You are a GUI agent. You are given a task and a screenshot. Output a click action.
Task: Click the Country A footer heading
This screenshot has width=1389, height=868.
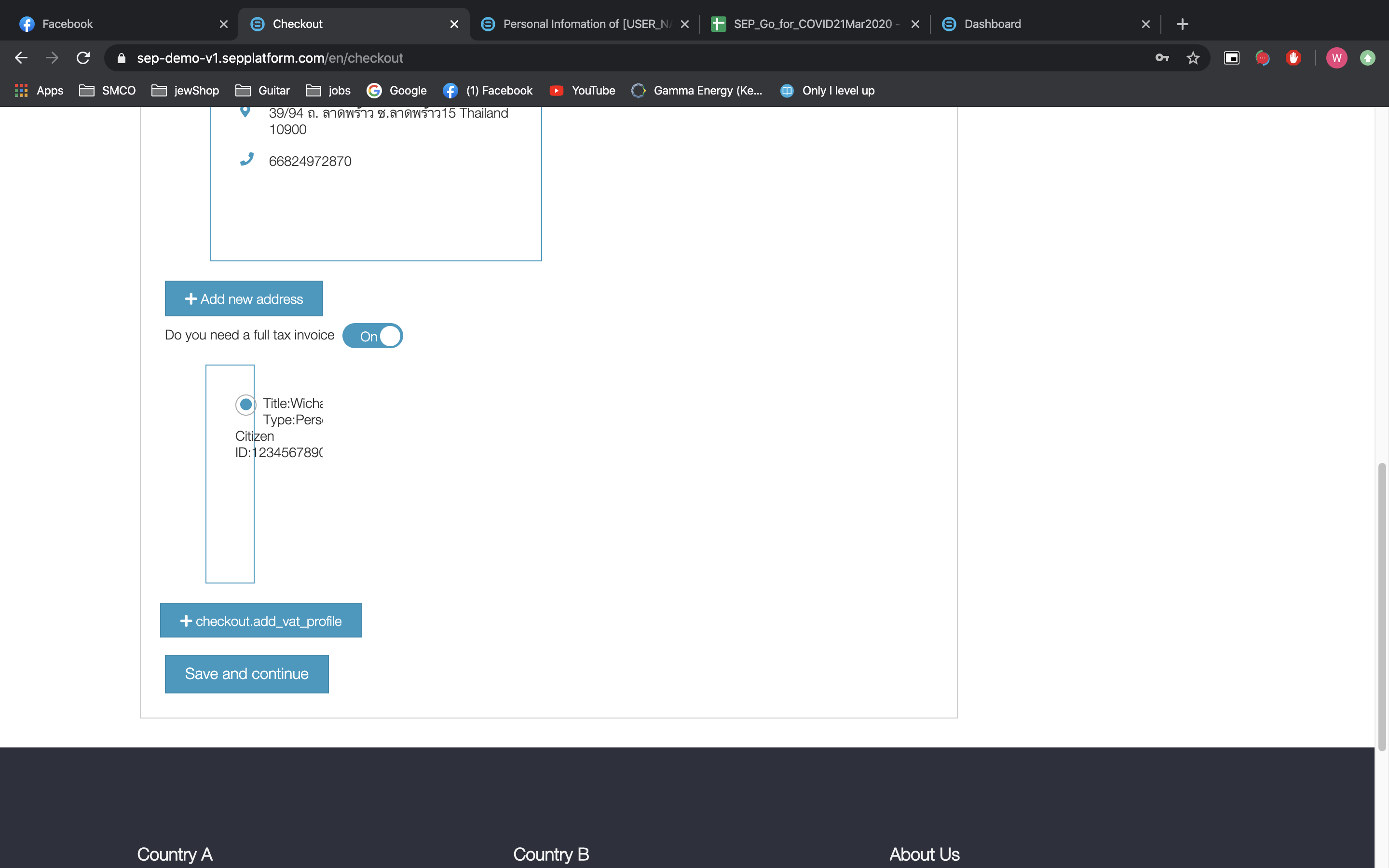tap(175, 854)
